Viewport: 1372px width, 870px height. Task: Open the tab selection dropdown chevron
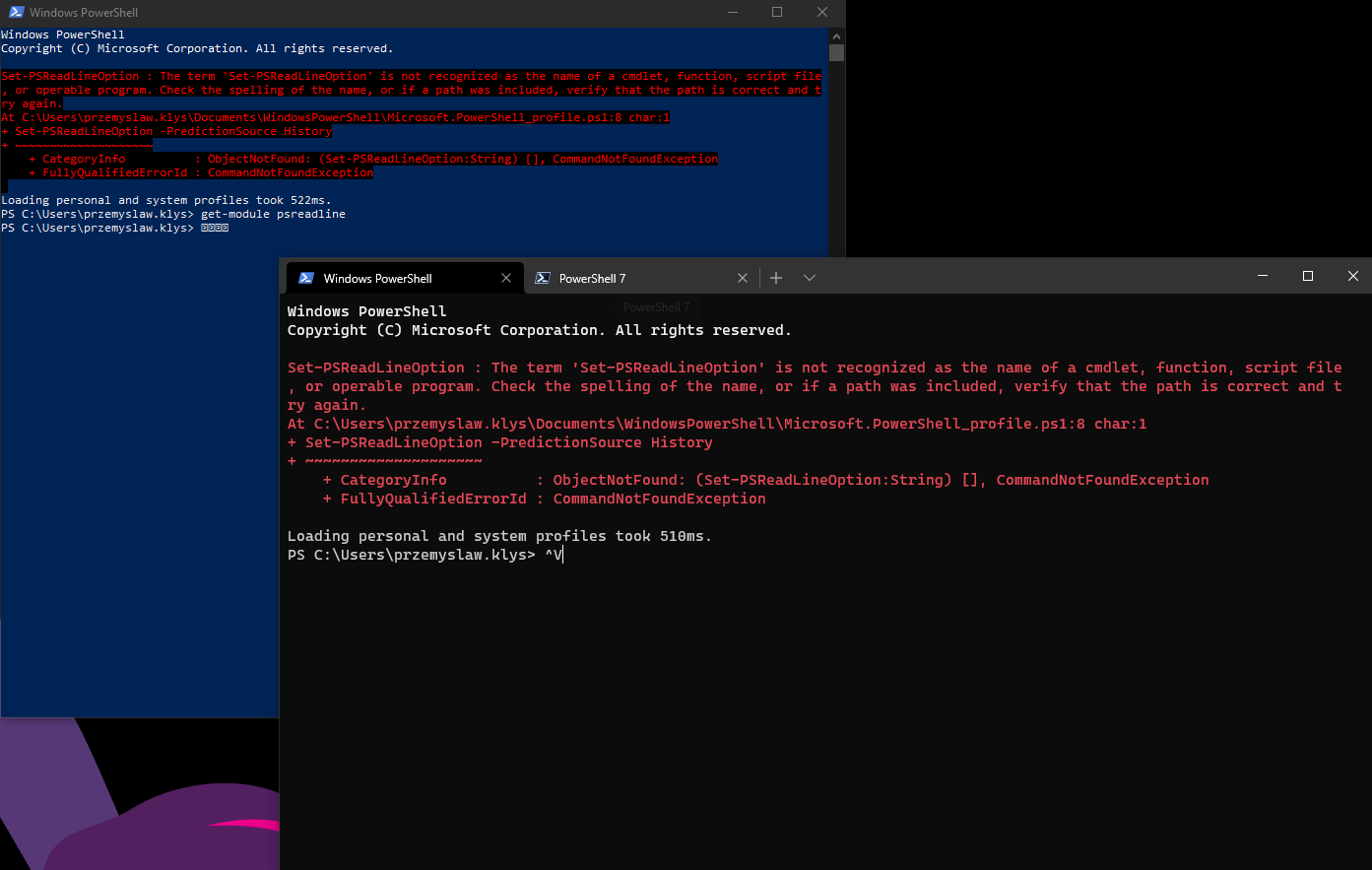[810, 278]
